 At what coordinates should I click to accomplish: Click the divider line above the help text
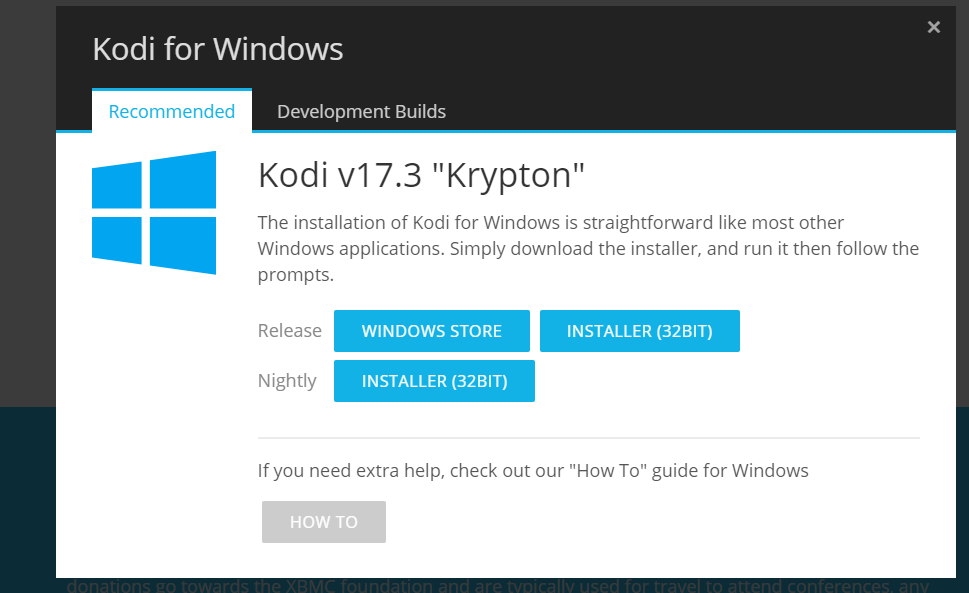[588, 438]
